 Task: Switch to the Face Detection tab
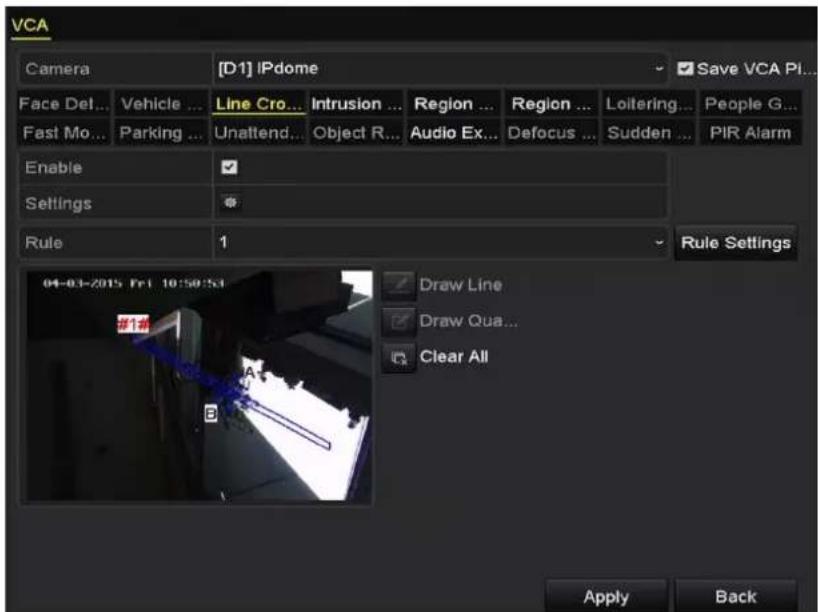[x=64, y=104]
